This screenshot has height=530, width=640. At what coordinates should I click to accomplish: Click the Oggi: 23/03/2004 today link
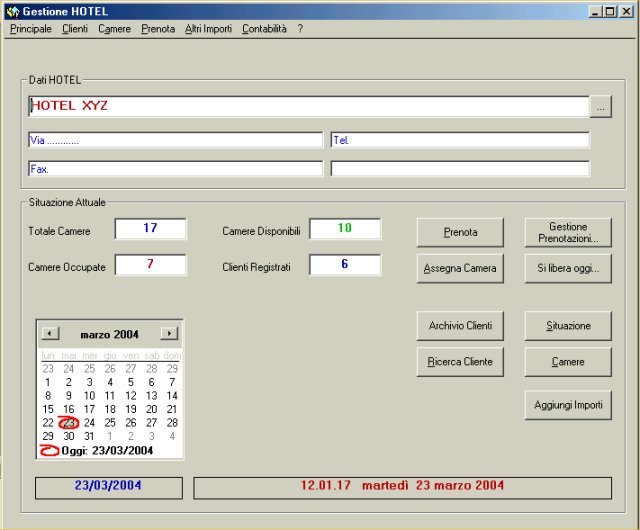point(106,451)
